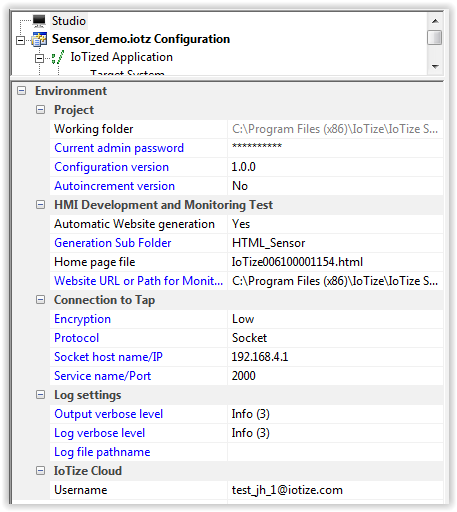Click the IoTize Cloud header text
The width and height of the screenshot is (457, 512).
tap(88, 471)
